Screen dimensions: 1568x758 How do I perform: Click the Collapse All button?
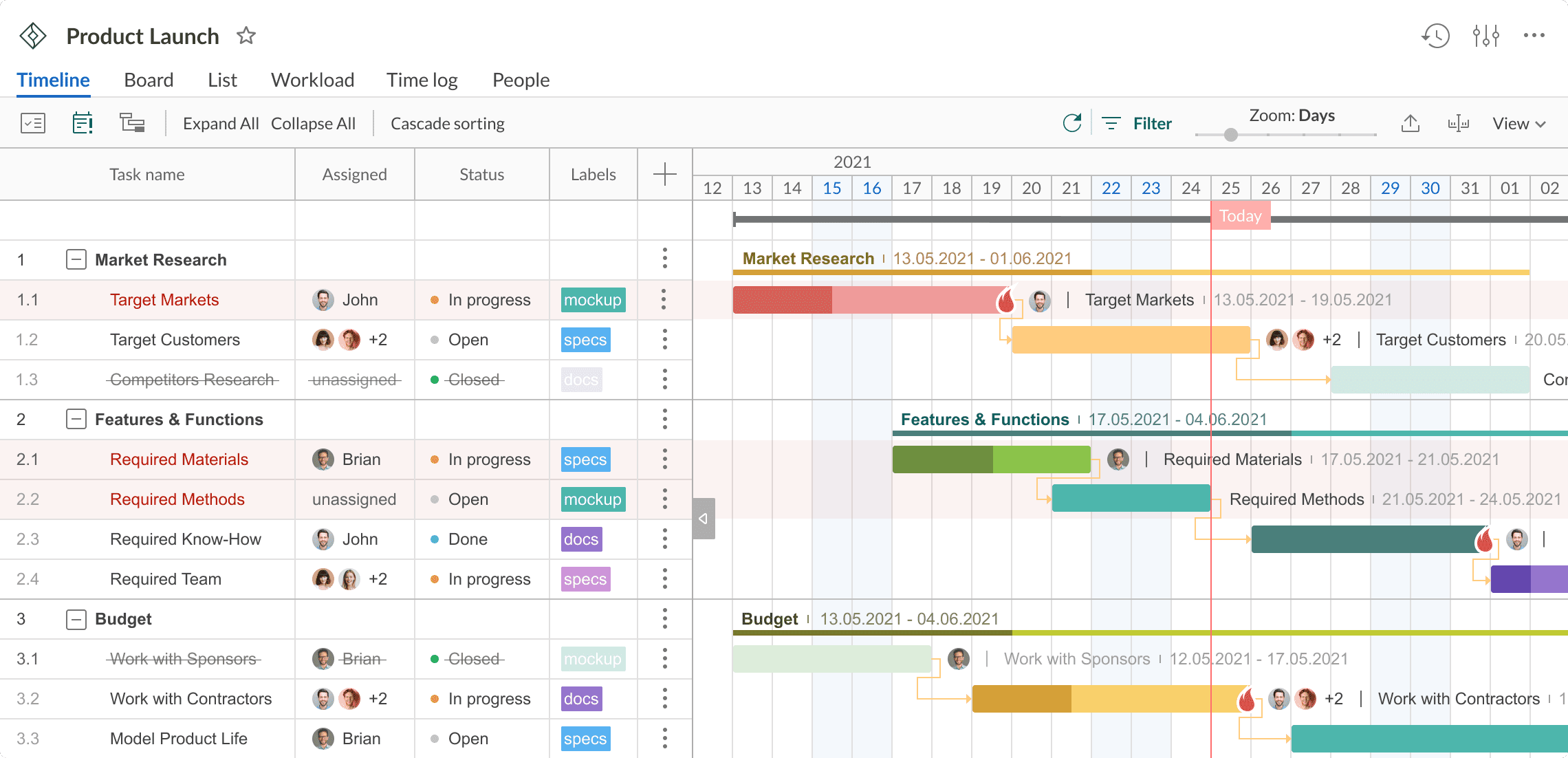pyautogui.click(x=313, y=124)
